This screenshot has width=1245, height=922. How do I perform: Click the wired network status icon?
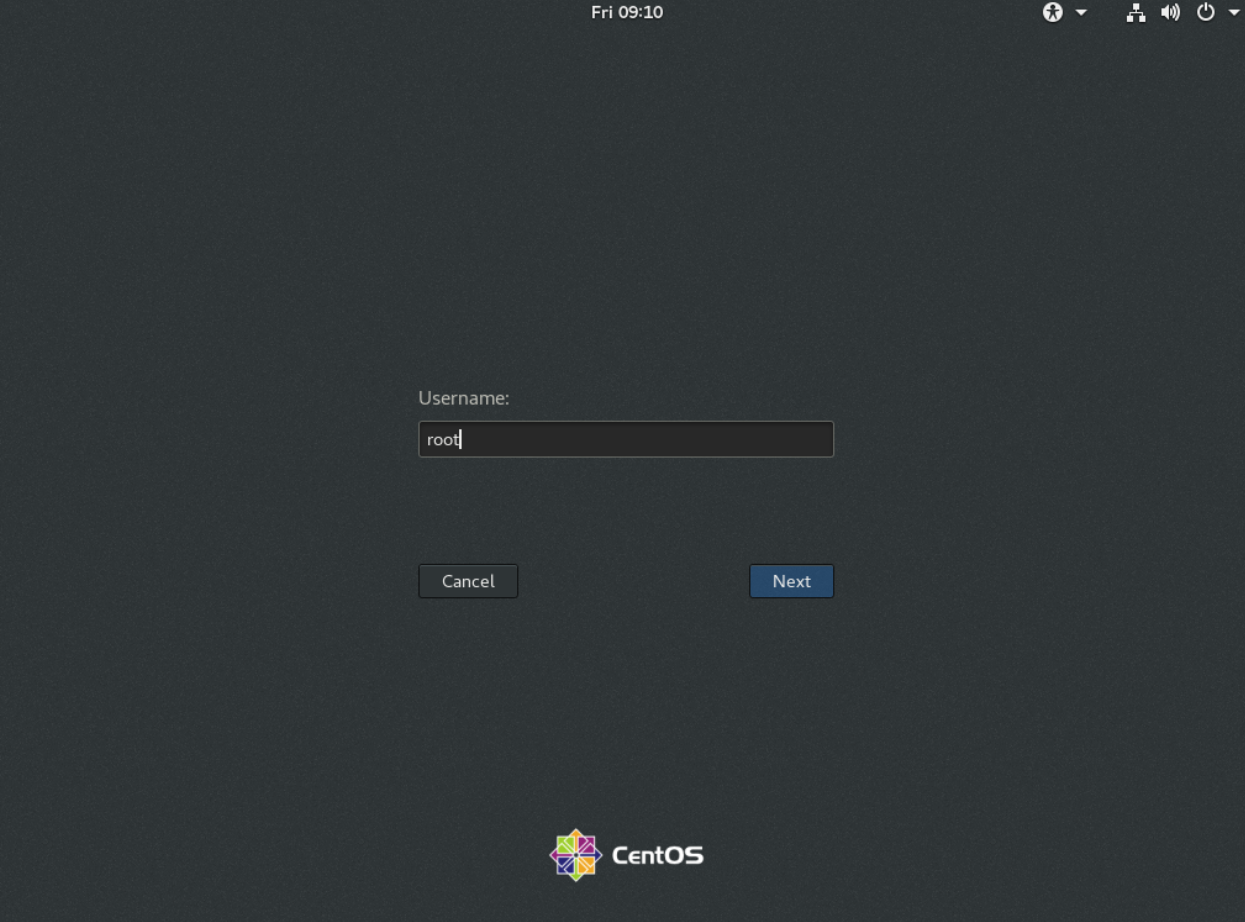(1135, 12)
